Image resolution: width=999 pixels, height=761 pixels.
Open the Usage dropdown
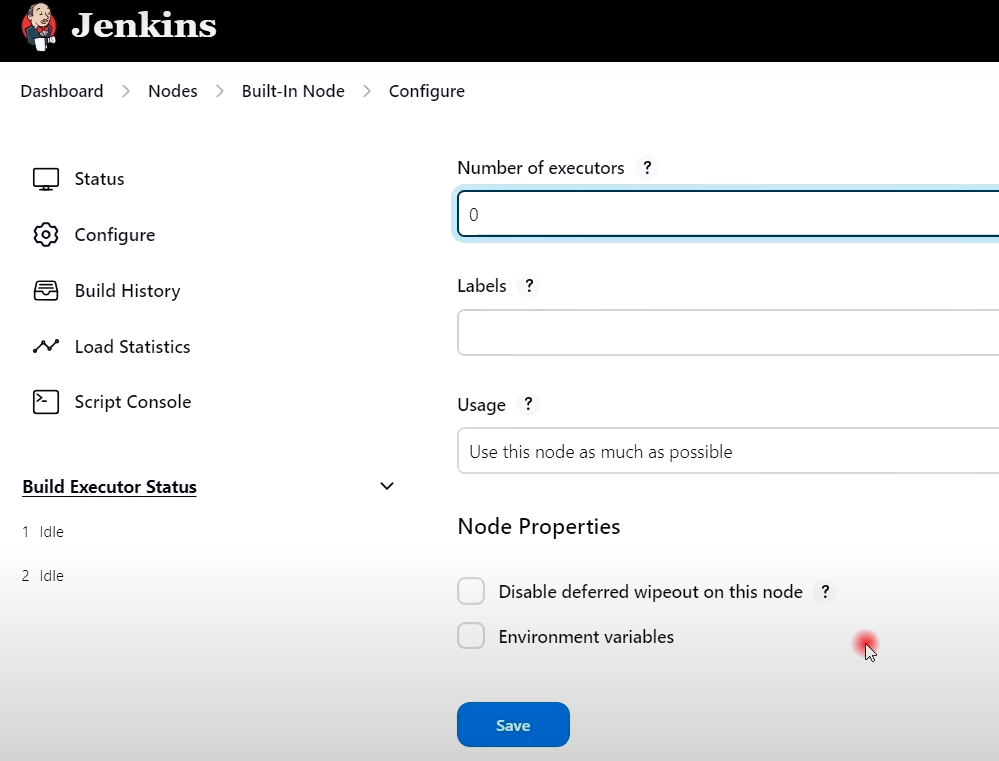click(x=728, y=452)
